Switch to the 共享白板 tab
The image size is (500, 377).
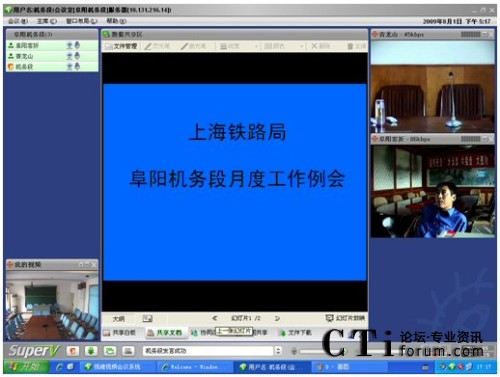pos(120,332)
